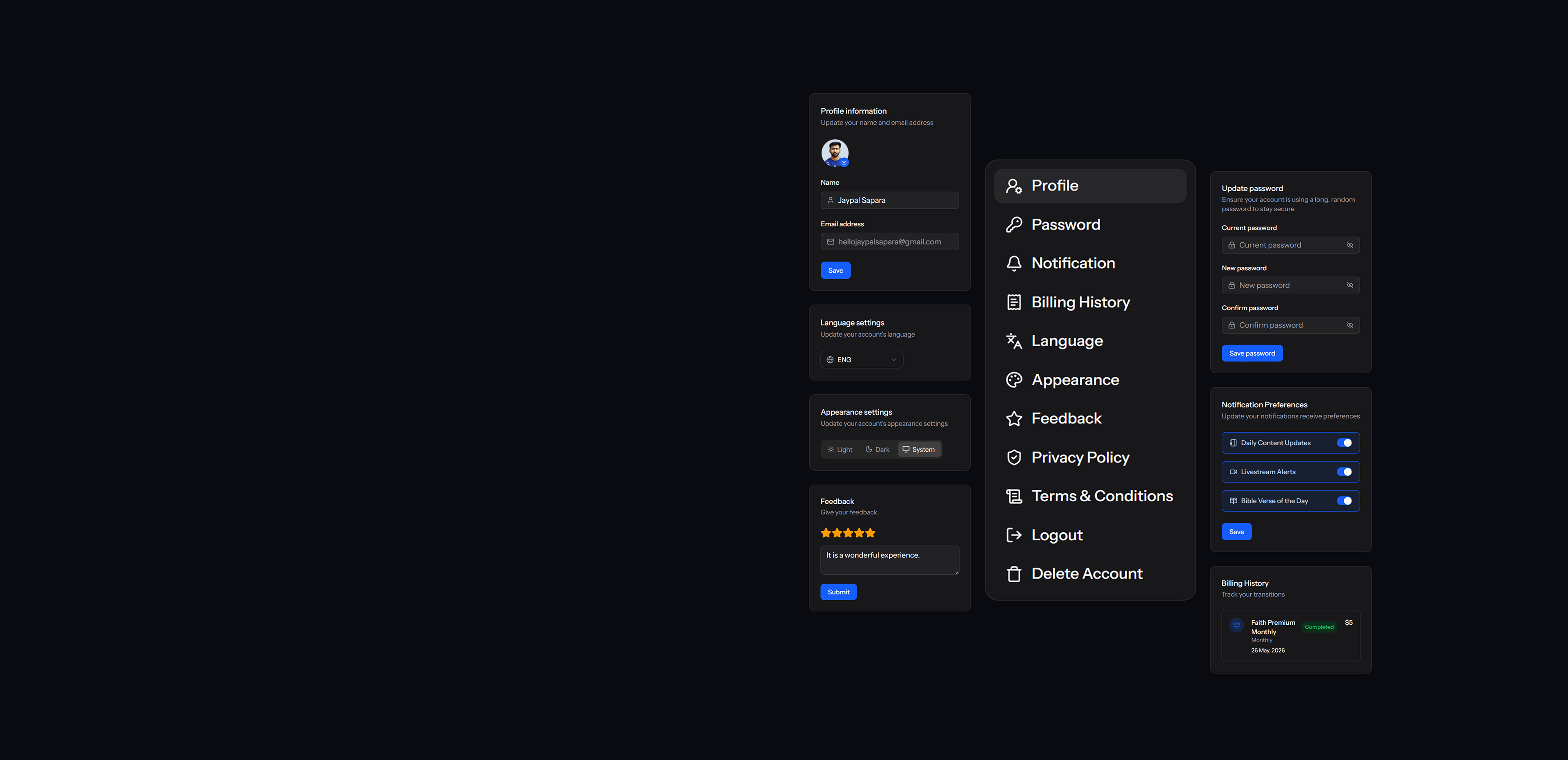
Task: Click the fifth feedback rating star
Action: [871, 533]
